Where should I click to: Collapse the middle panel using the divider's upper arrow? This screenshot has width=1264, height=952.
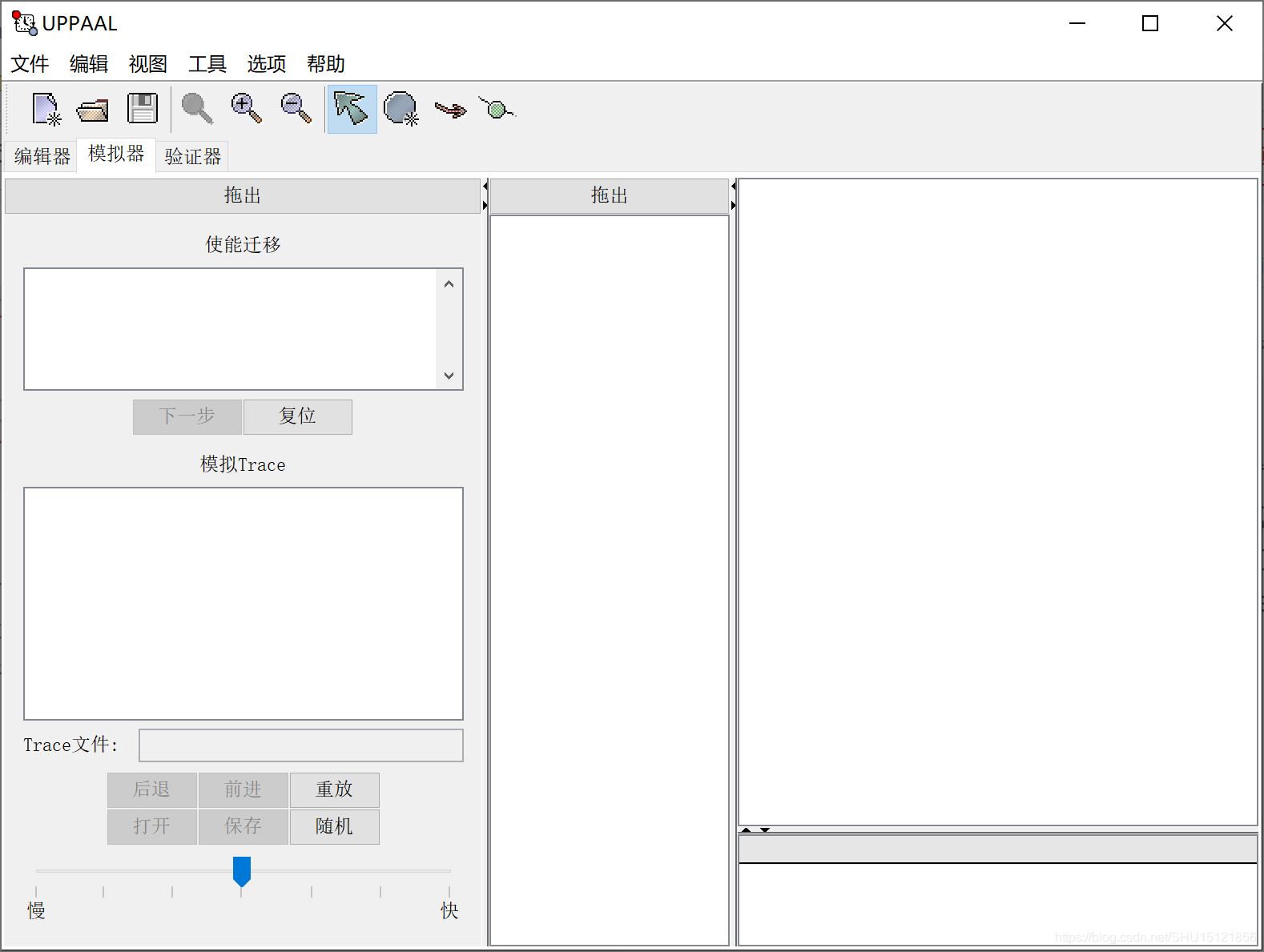point(733,187)
